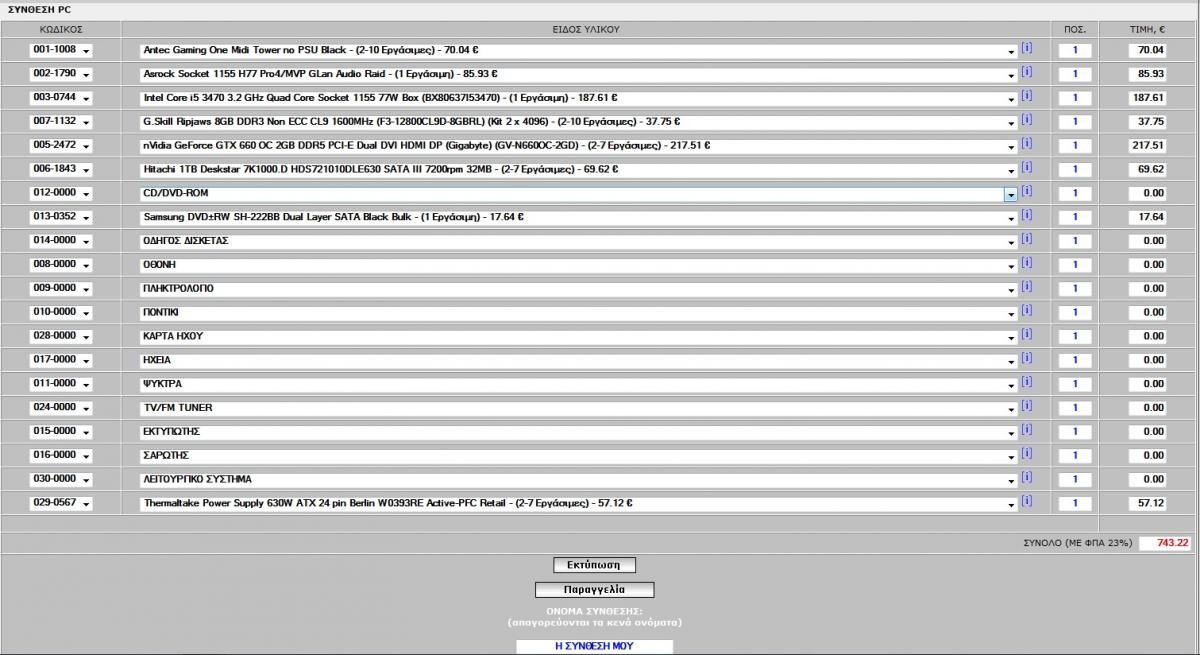Click the info icon beside Asrock Socket 1155
1200x655 pixels.
pyautogui.click(x=1026, y=72)
